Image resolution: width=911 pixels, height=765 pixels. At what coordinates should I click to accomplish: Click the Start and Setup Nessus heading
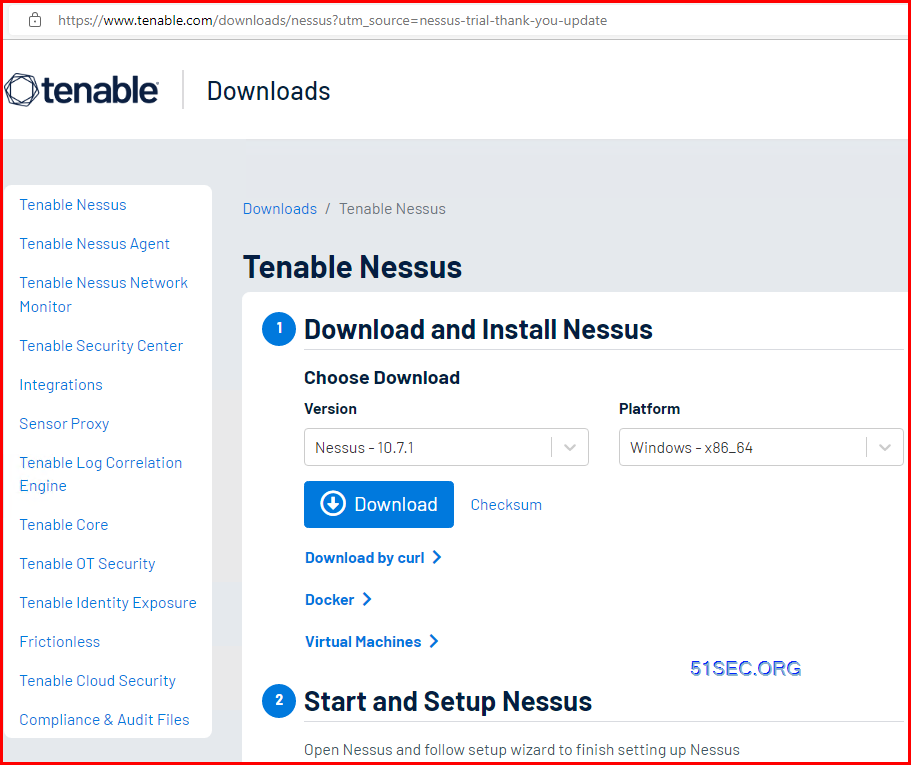click(448, 701)
